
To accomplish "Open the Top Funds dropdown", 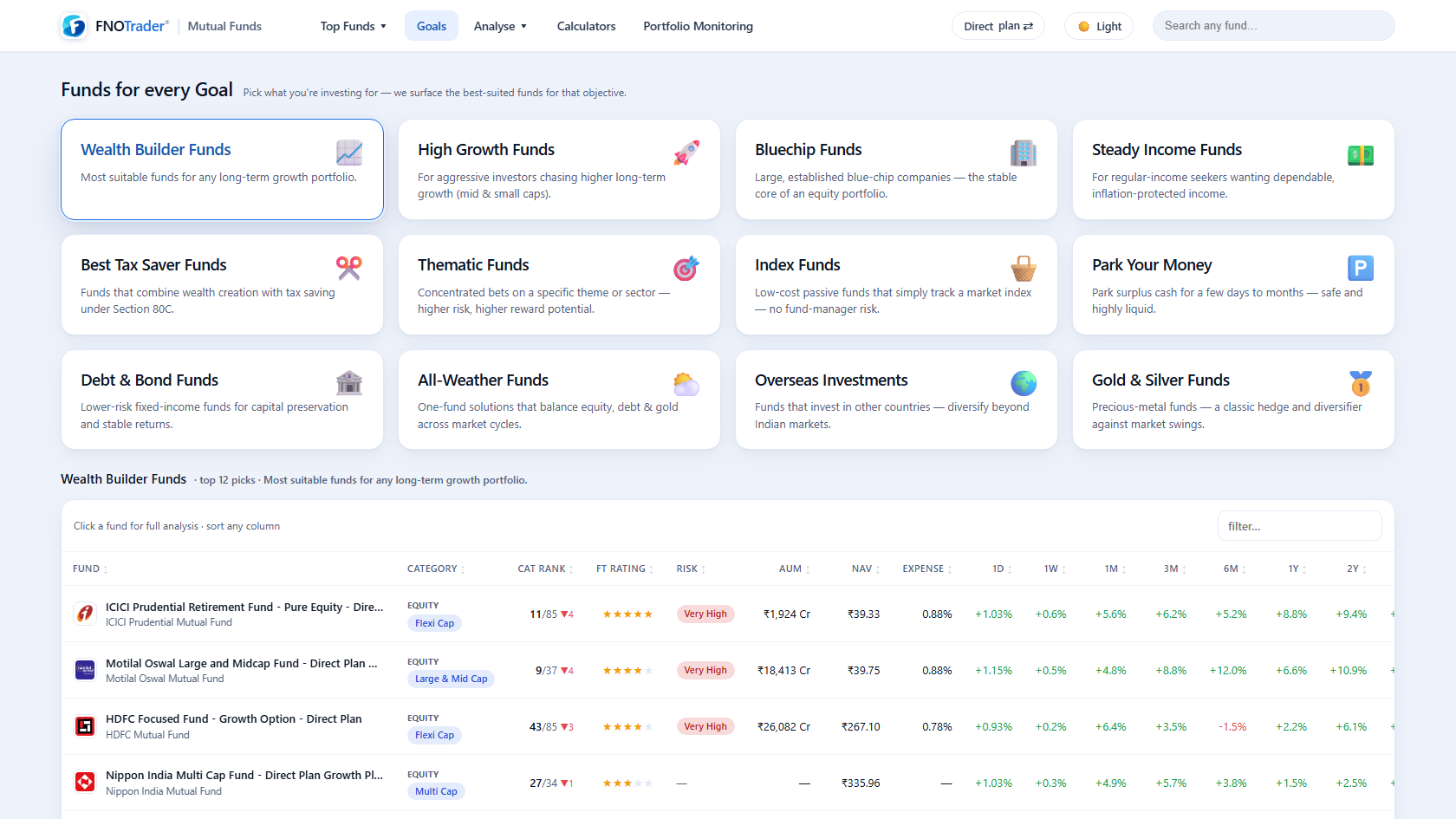I will [x=354, y=26].
